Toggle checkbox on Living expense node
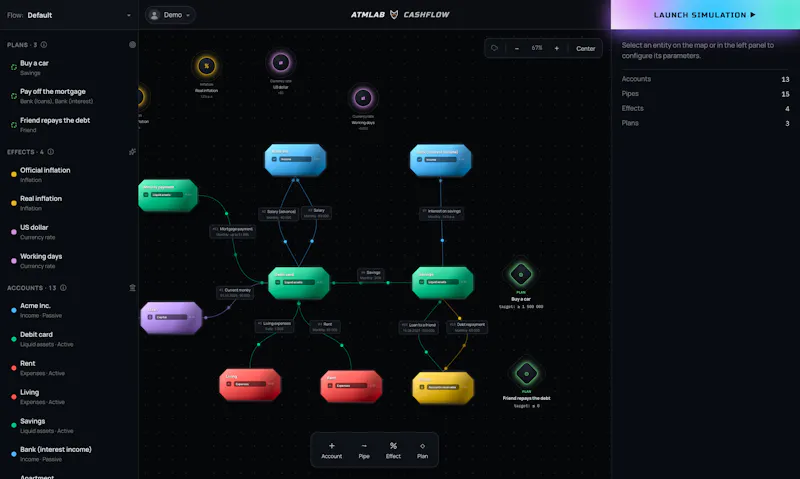This screenshot has height=479, width=800. point(229,384)
